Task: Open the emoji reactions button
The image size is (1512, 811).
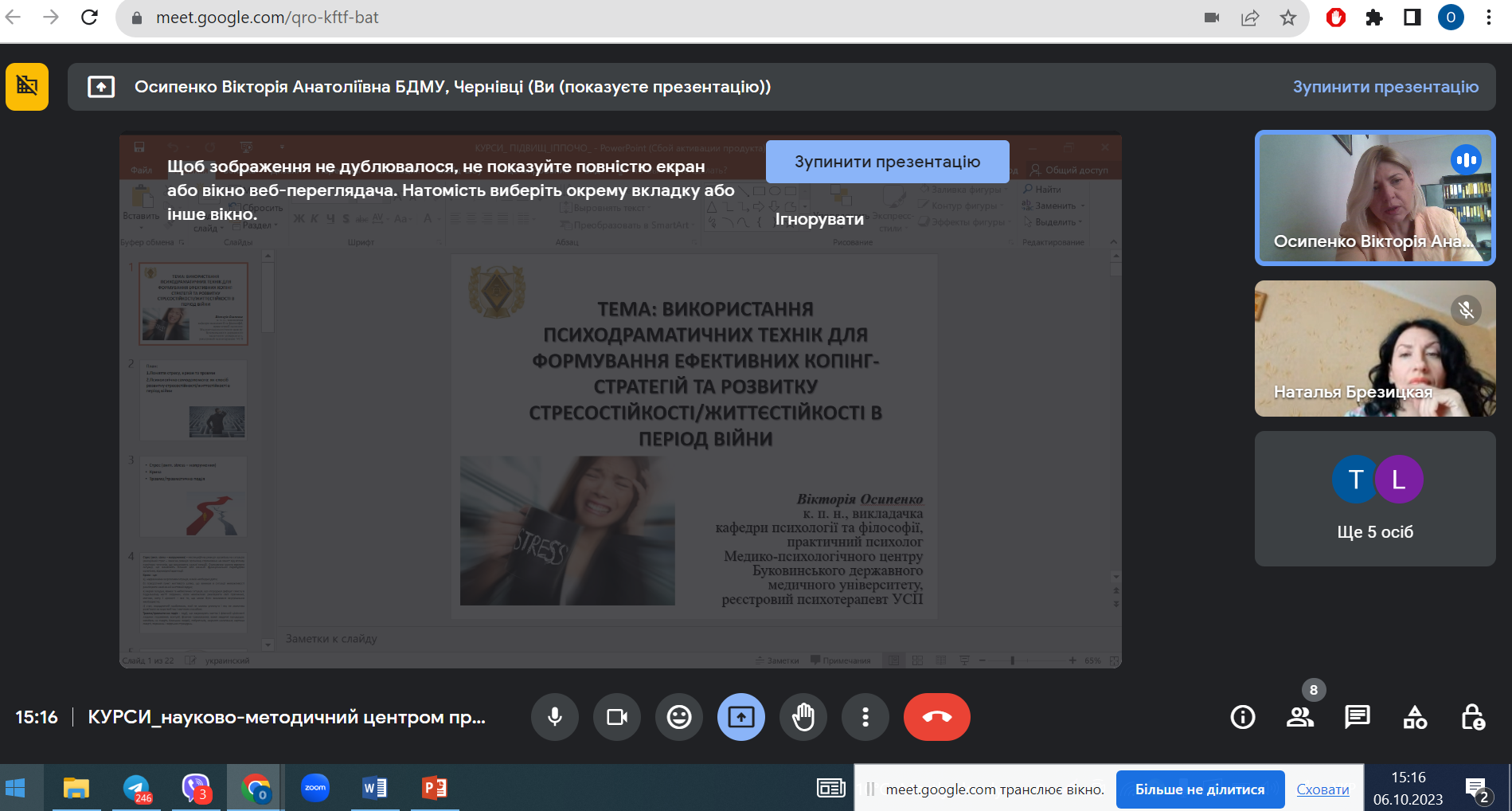Action: (x=679, y=717)
